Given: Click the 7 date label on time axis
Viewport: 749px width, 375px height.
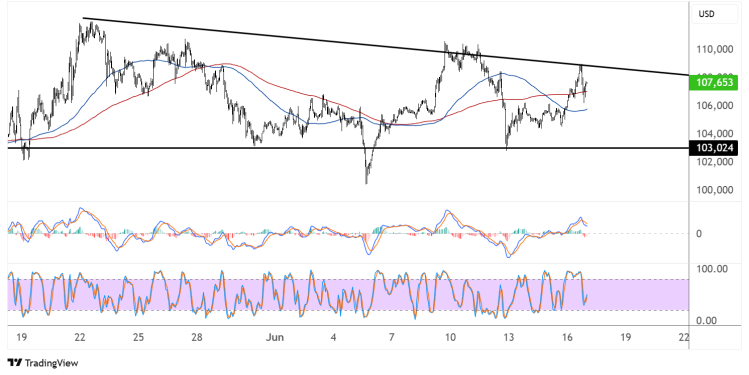Looking at the screenshot, I should coord(392,337).
